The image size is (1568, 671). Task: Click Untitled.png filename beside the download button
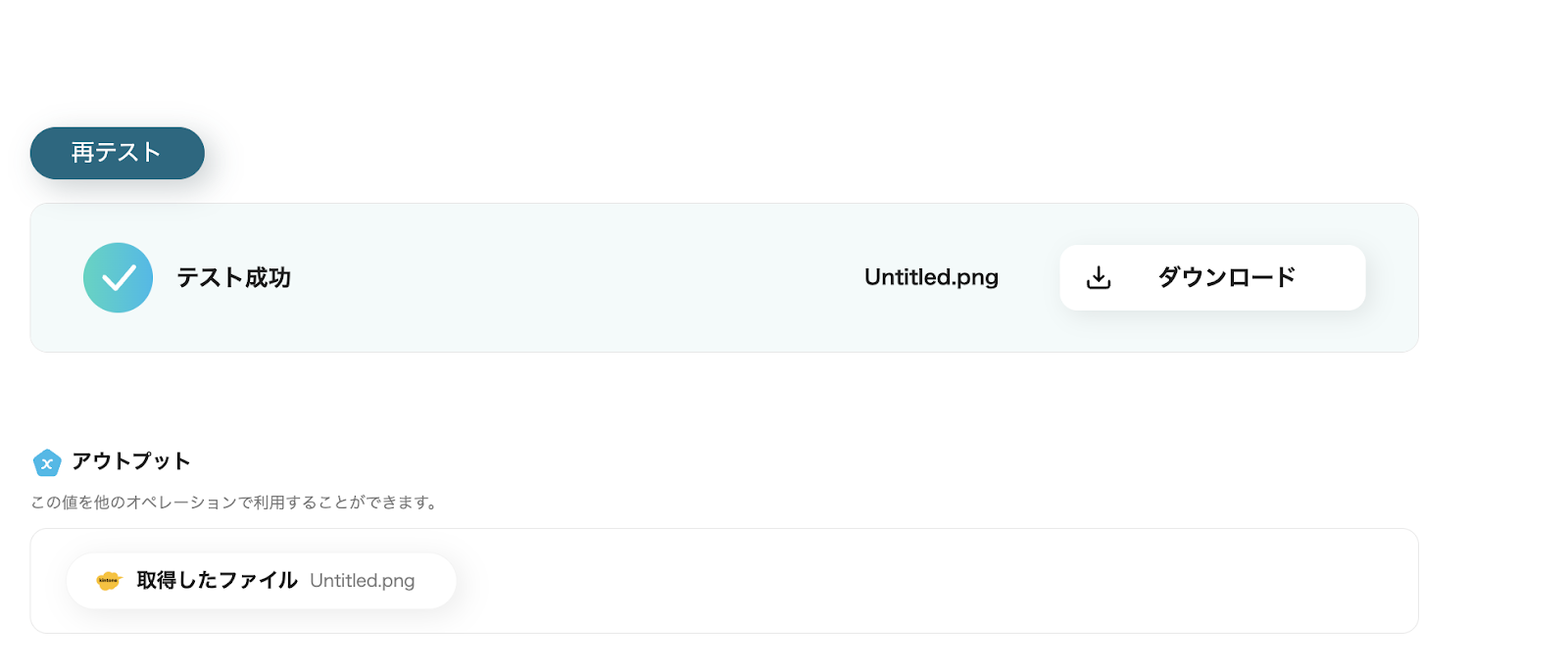pyautogui.click(x=930, y=278)
